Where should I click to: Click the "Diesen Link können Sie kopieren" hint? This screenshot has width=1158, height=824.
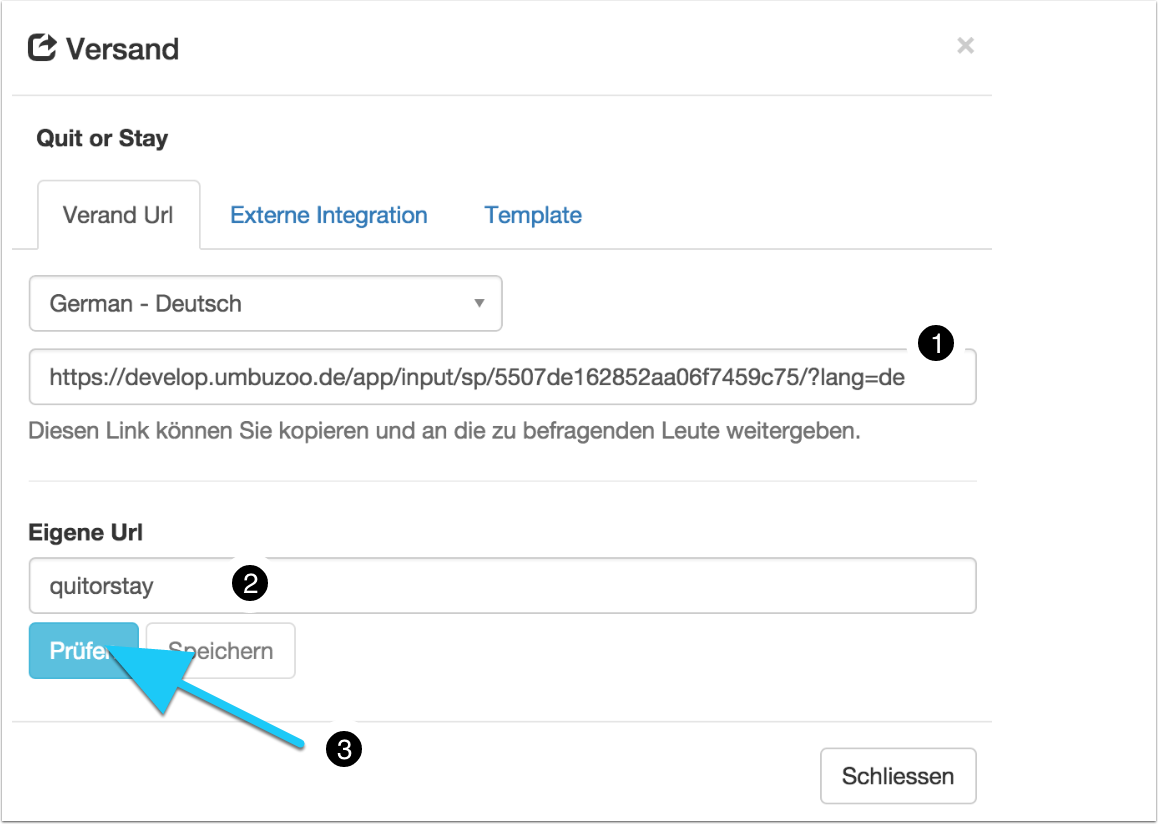(444, 432)
